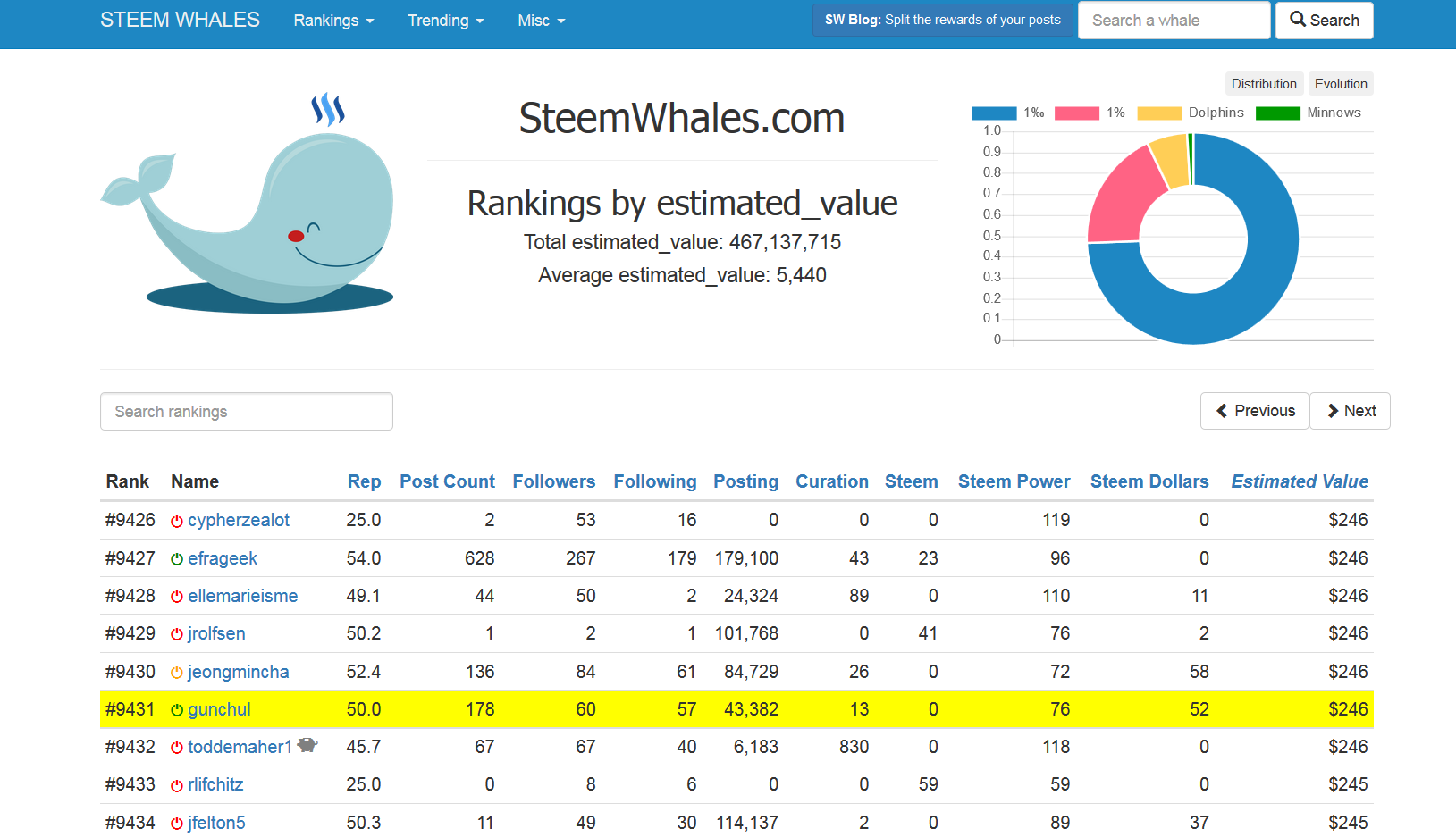Toggle the green Minnows legend swatch
Image resolution: width=1456 pixels, height=837 pixels.
click(x=1278, y=113)
